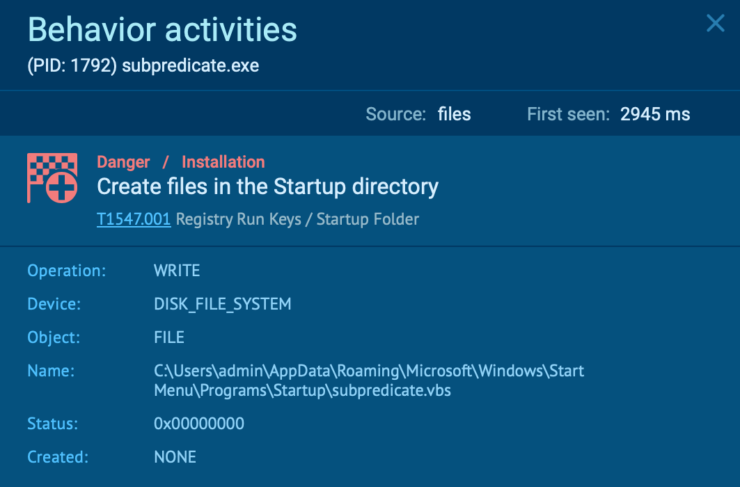The height and width of the screenshot is (487, 740).
Task: Click the Installation category label
Action: coord(223,162)
